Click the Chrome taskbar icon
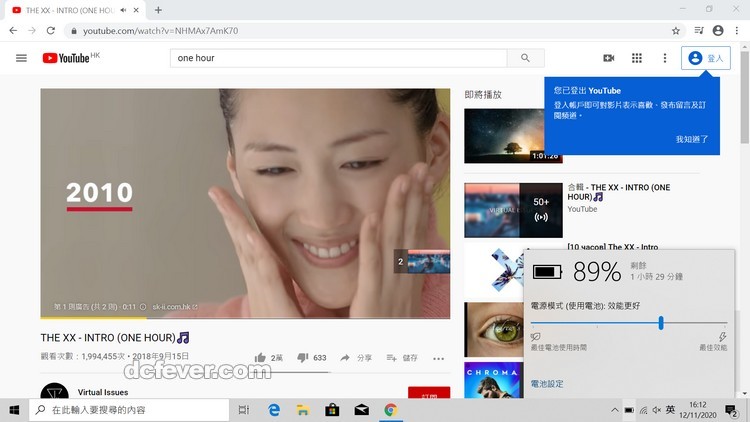 391,410
